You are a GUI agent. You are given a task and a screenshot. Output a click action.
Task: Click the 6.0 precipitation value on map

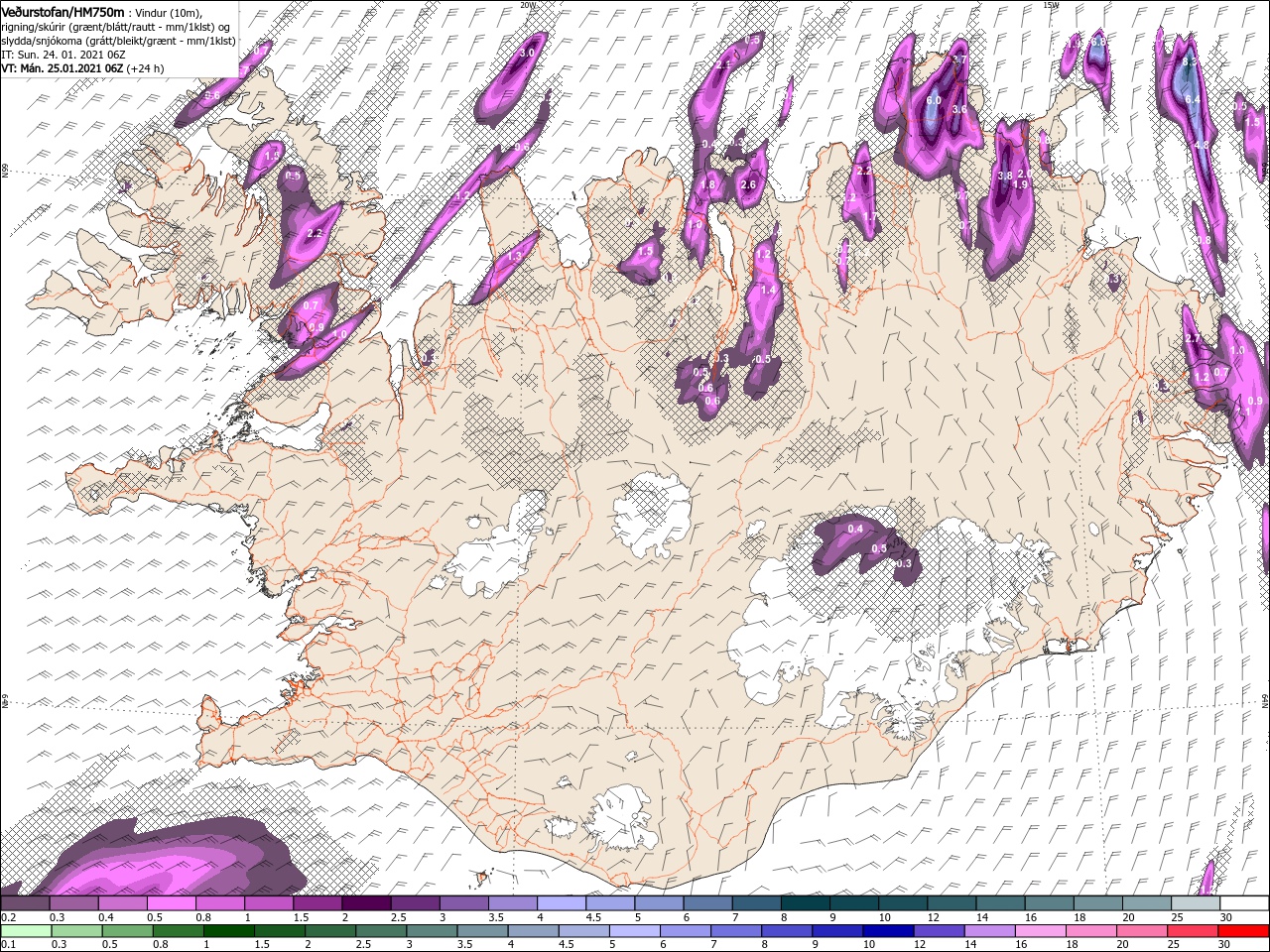click(x=934, y=100)
